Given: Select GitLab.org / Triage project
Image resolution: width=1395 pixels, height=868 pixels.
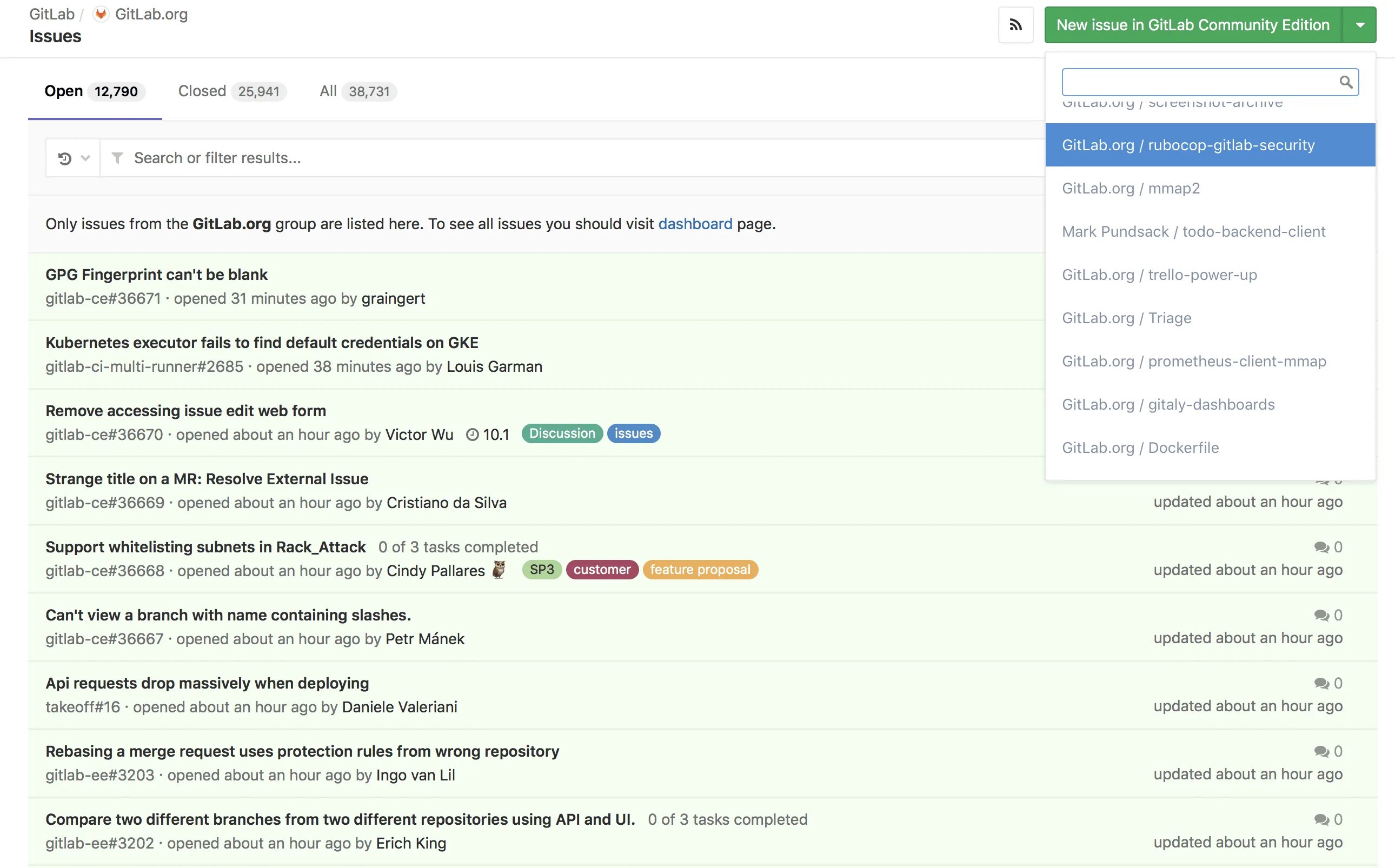Looking at the screenshot, I should [x=1210, y=318].
